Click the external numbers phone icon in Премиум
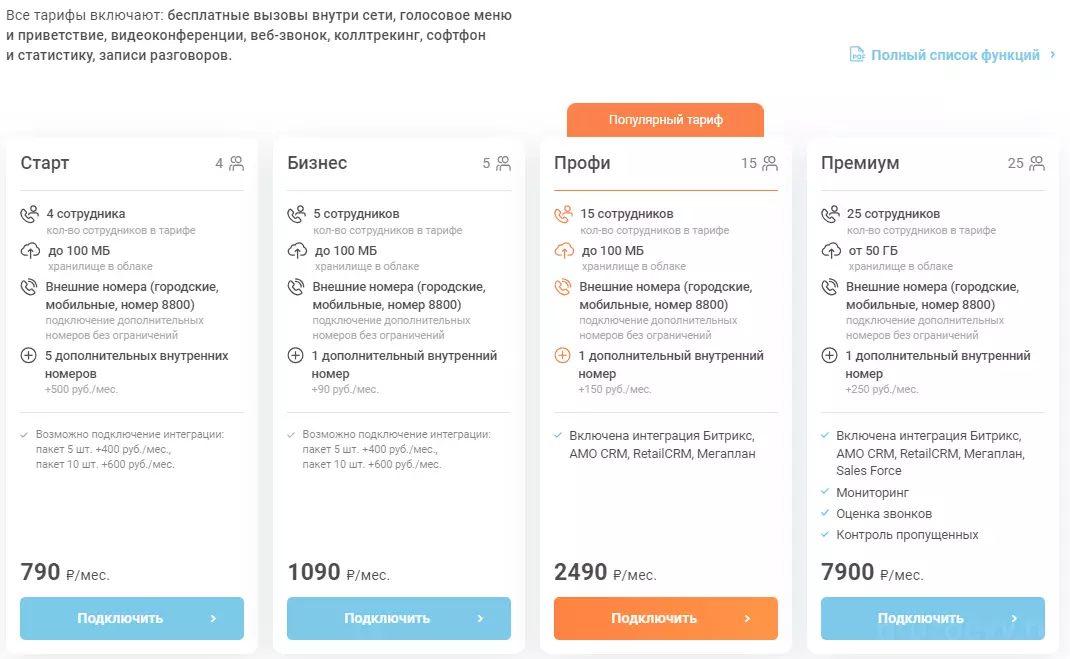 pos(830,287)
